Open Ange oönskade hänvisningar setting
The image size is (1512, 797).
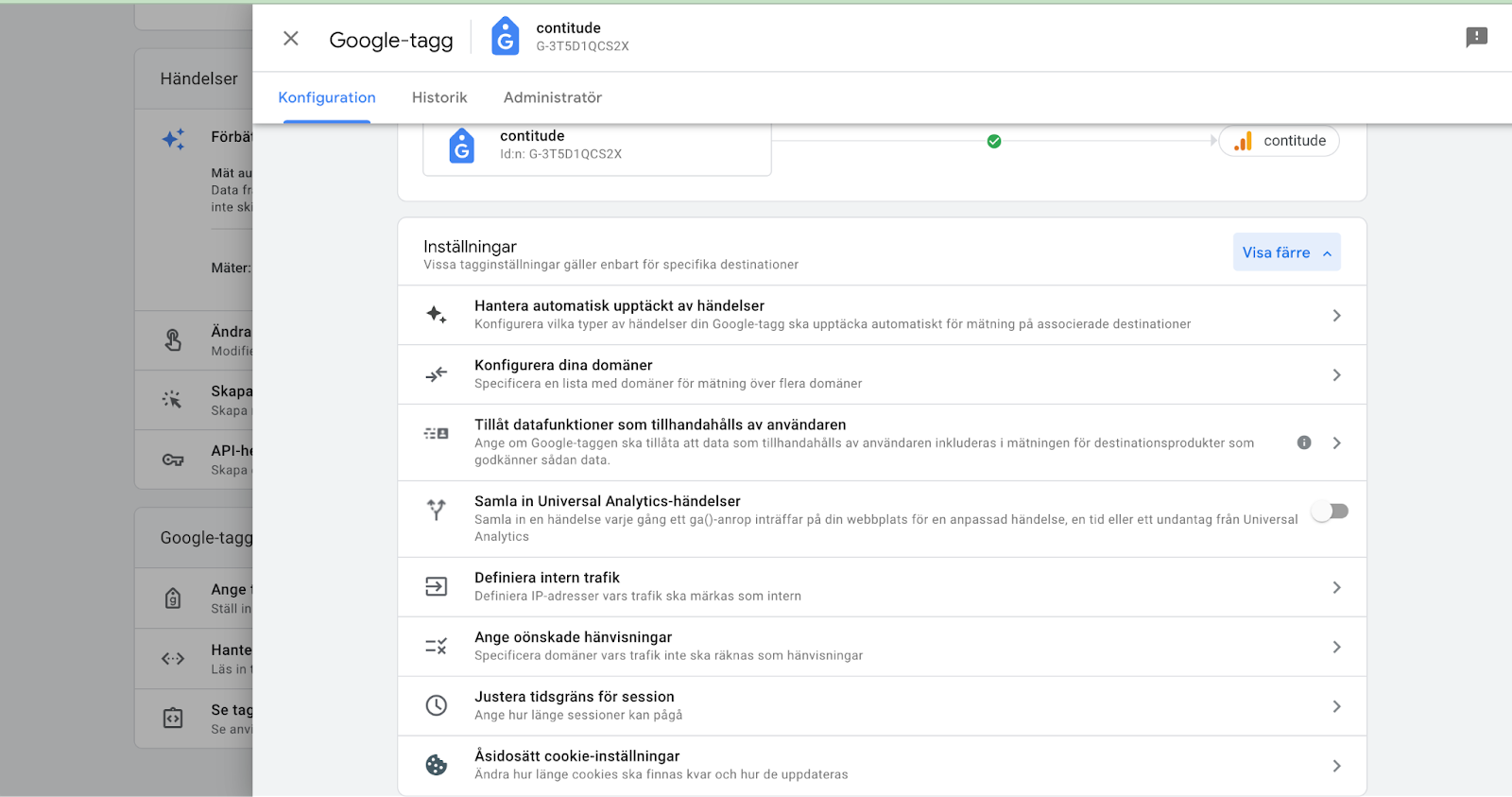883,647
